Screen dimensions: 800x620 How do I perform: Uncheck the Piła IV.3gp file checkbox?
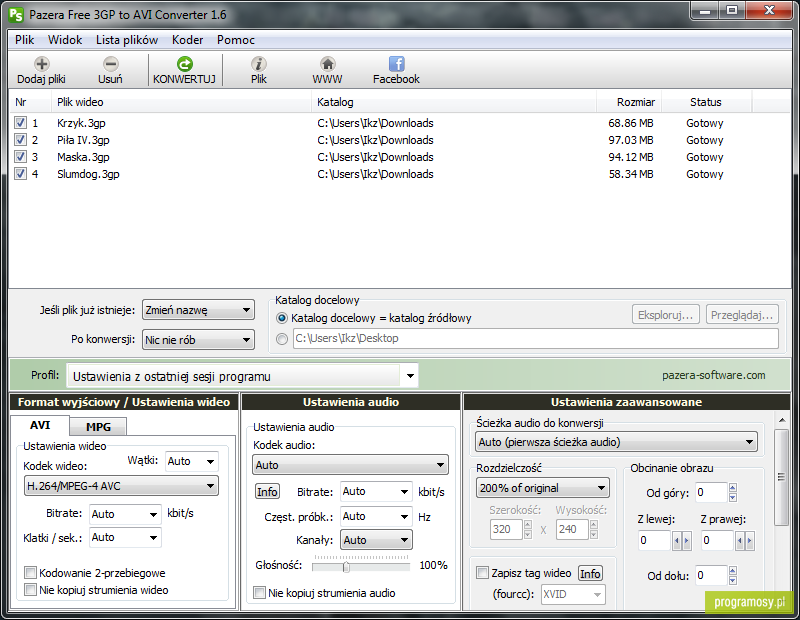click(20, 139)
